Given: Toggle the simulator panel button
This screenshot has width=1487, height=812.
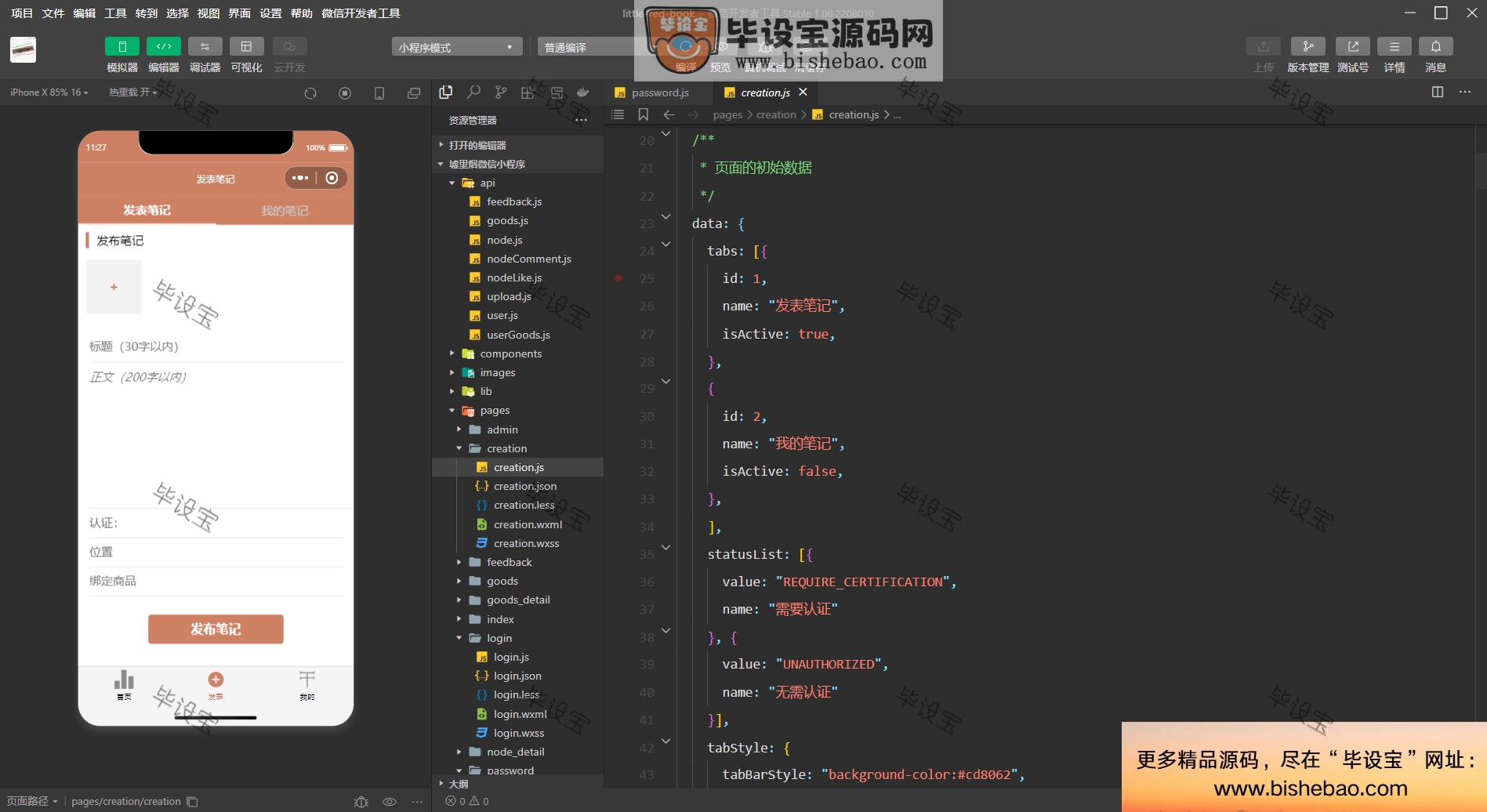Looking at the screenshot, I should [x=121, y=47].
